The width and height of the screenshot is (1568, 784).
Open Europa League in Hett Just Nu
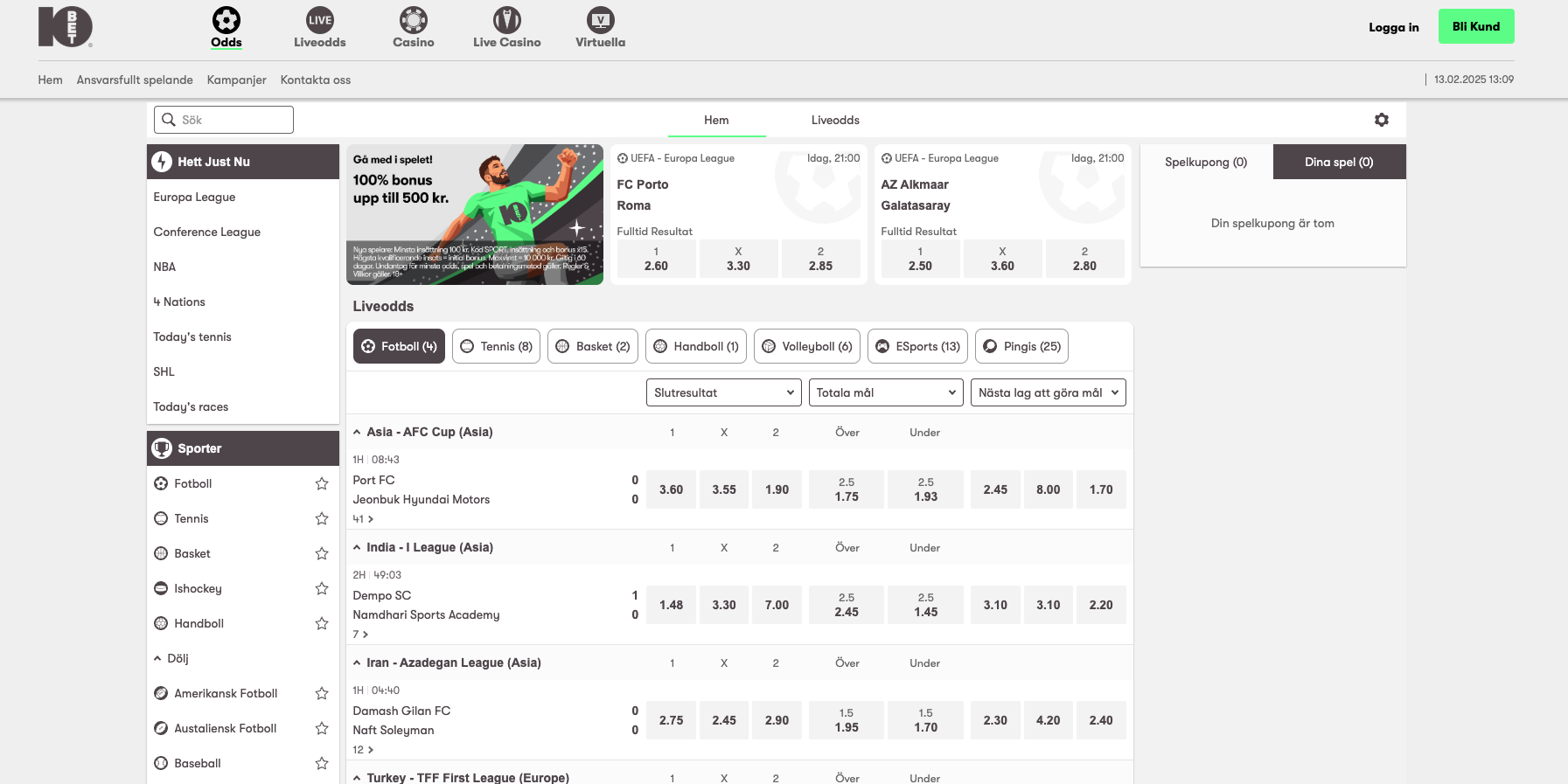243,197
